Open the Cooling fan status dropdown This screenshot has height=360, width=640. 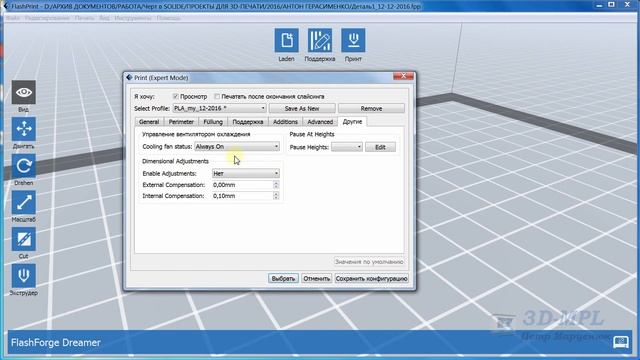[x=237, y=147]
